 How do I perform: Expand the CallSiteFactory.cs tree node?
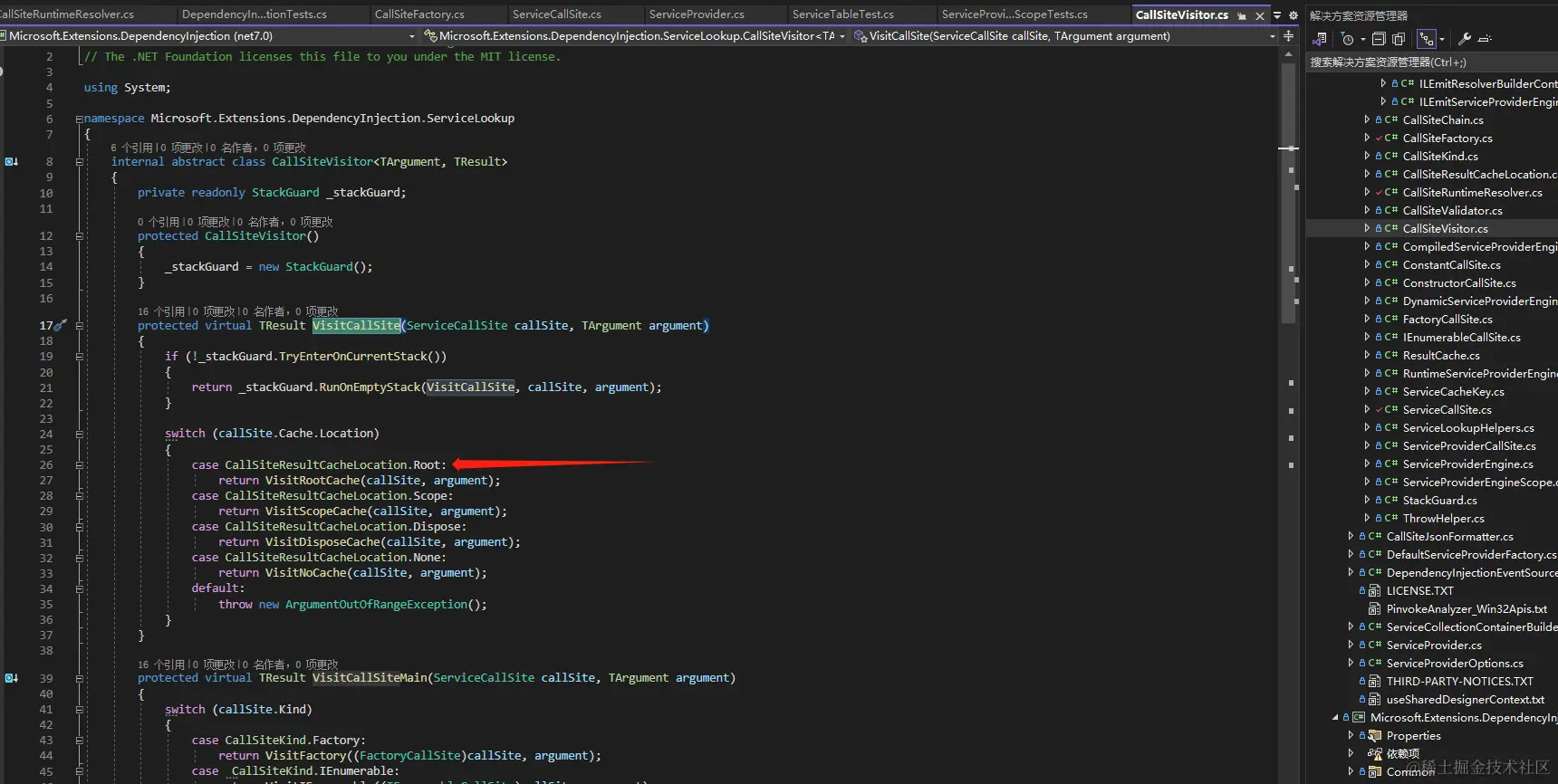(1367, 138)
